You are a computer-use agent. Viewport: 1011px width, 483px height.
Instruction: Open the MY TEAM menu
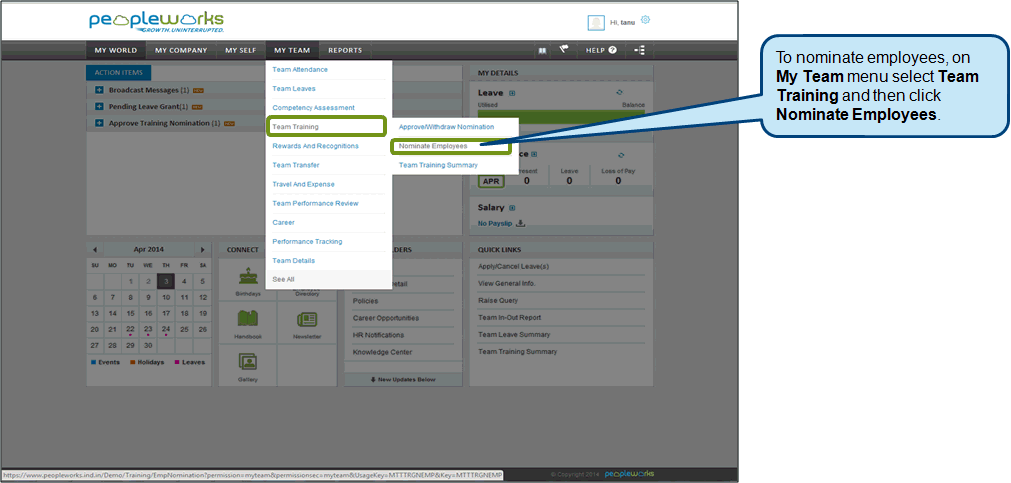point(292,50)
